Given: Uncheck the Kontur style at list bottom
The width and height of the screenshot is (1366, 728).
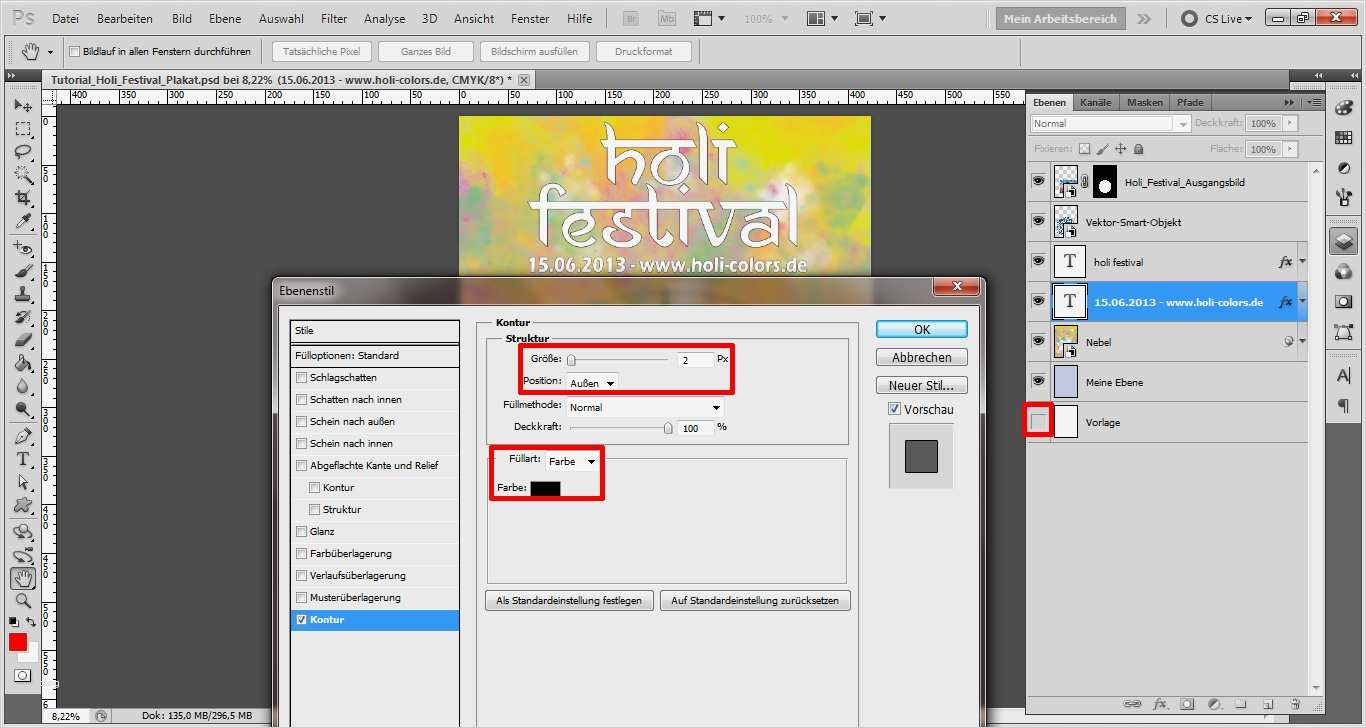Looking at the screenshot, I should coord(302,620).
